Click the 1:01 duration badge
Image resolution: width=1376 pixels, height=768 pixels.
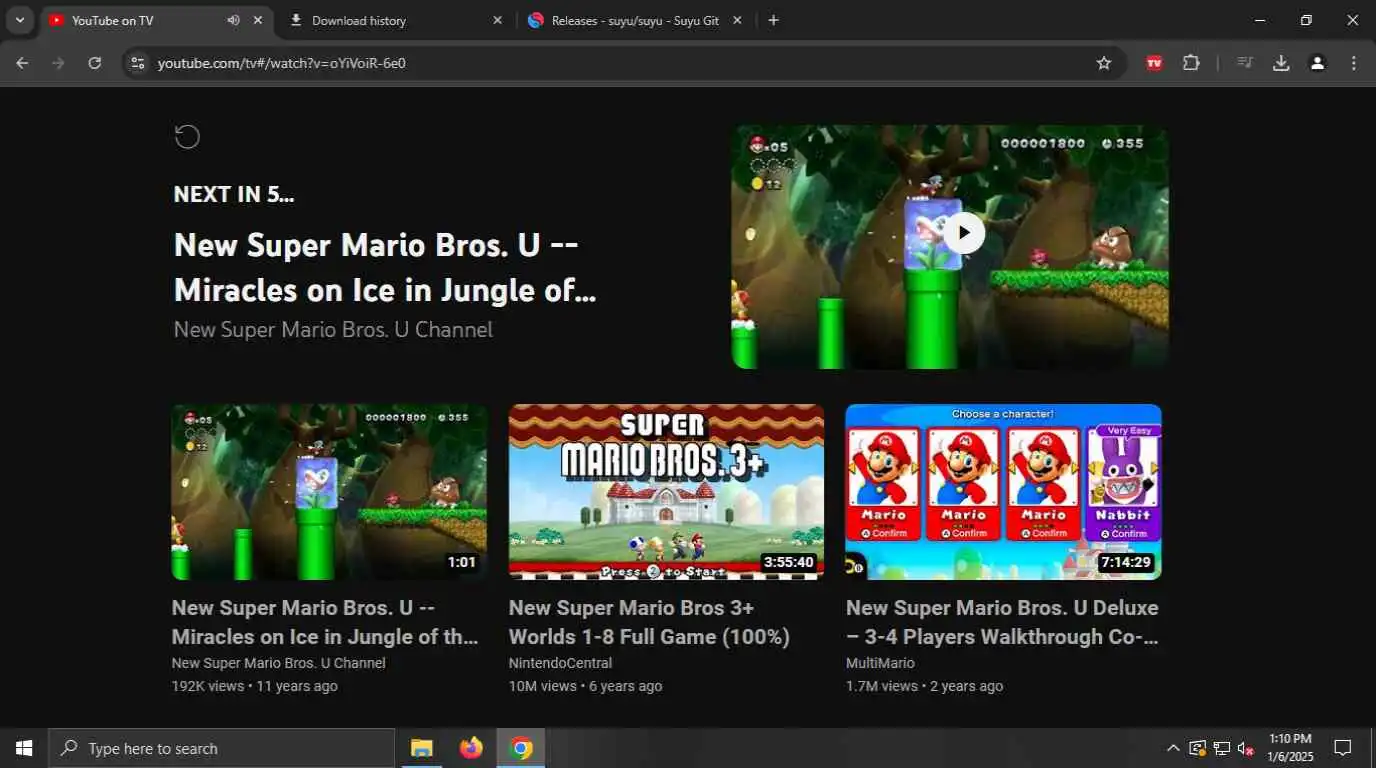point(461,562)
